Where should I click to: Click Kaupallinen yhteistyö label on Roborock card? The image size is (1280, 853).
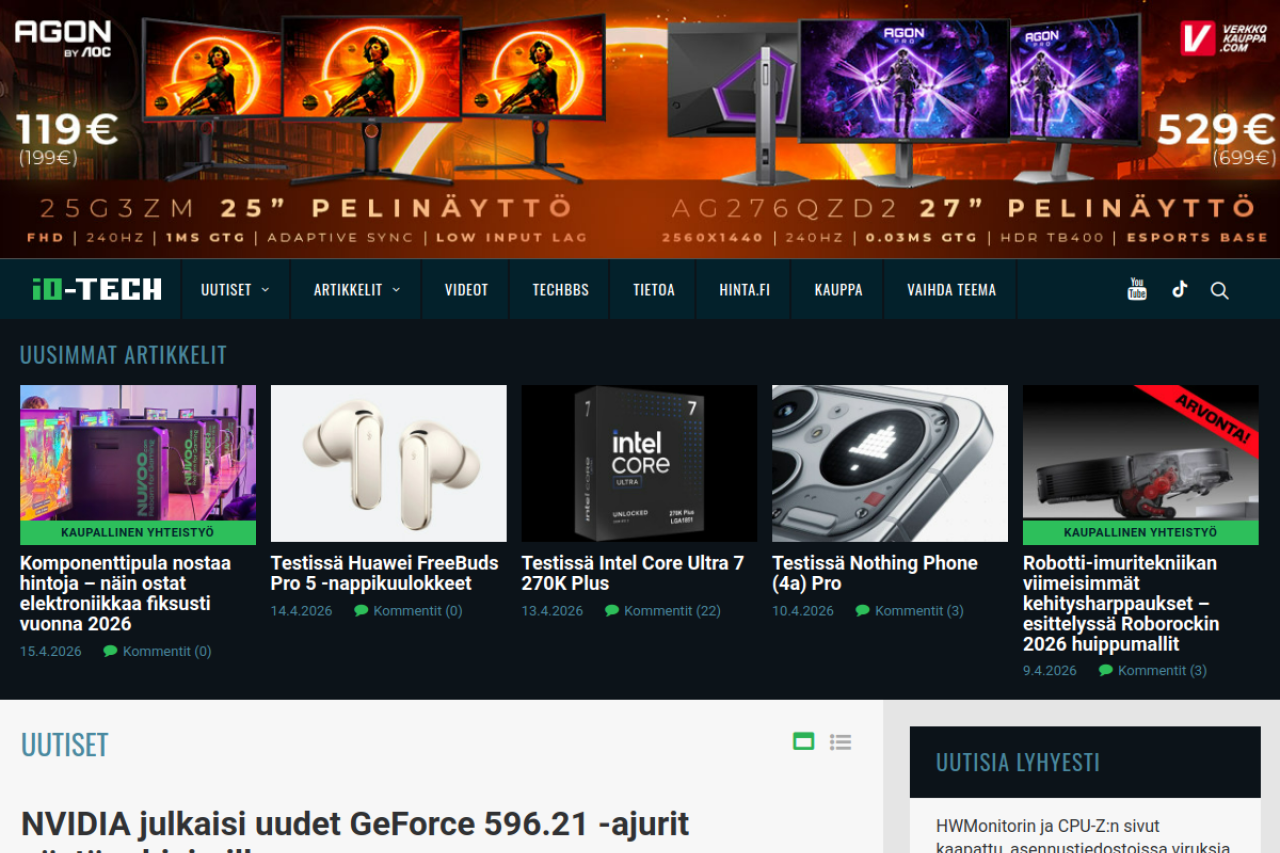(x=1141, y=533)
